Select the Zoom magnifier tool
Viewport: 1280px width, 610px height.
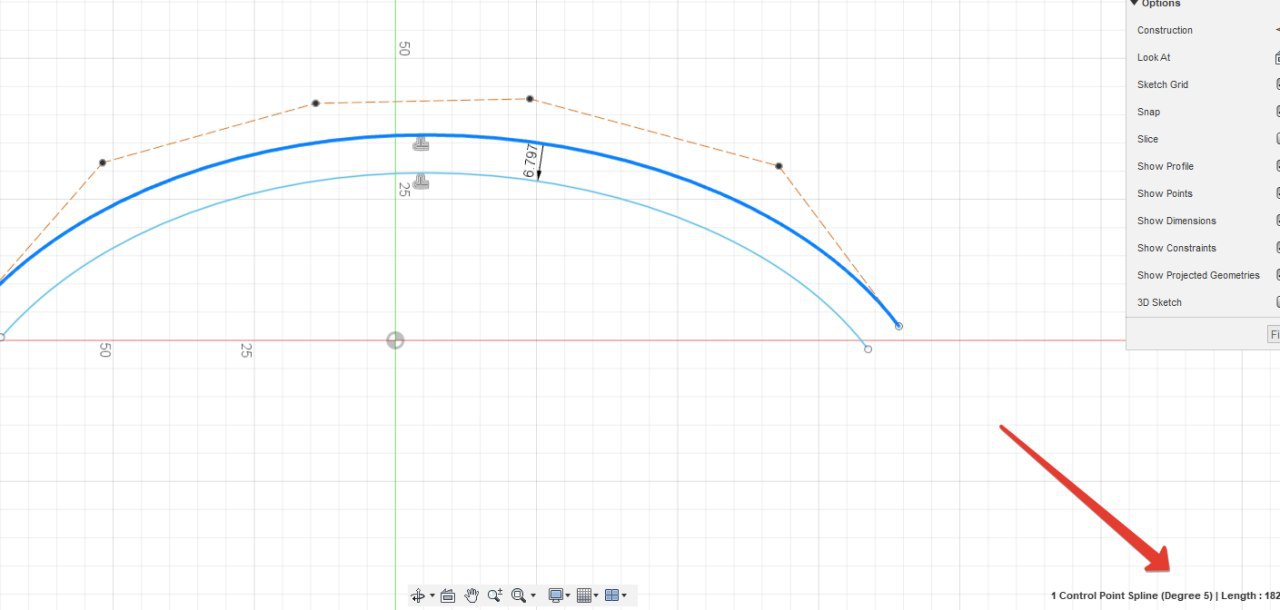(x=495, y=595)
